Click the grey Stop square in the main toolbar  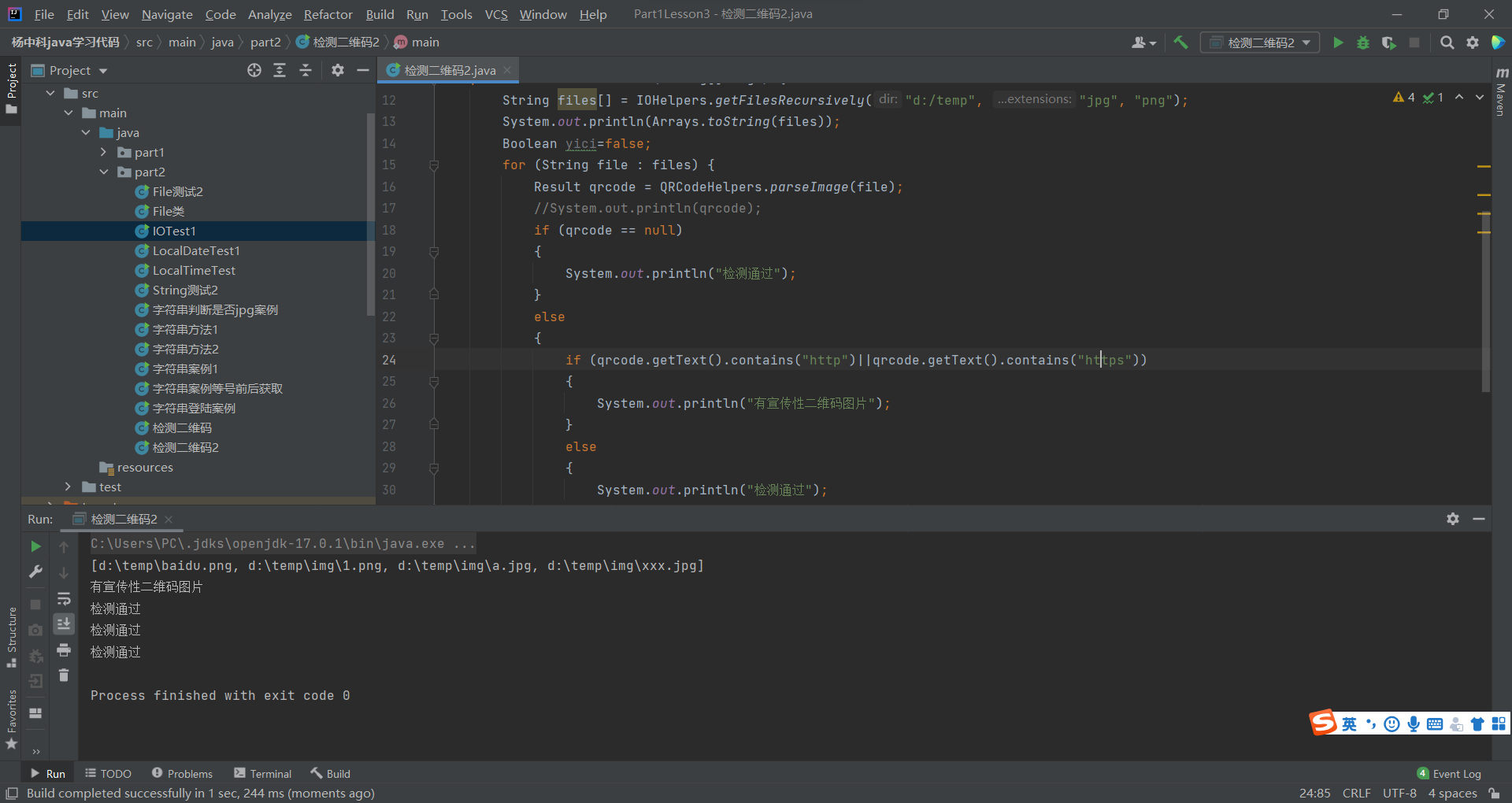click(1414, 43)
